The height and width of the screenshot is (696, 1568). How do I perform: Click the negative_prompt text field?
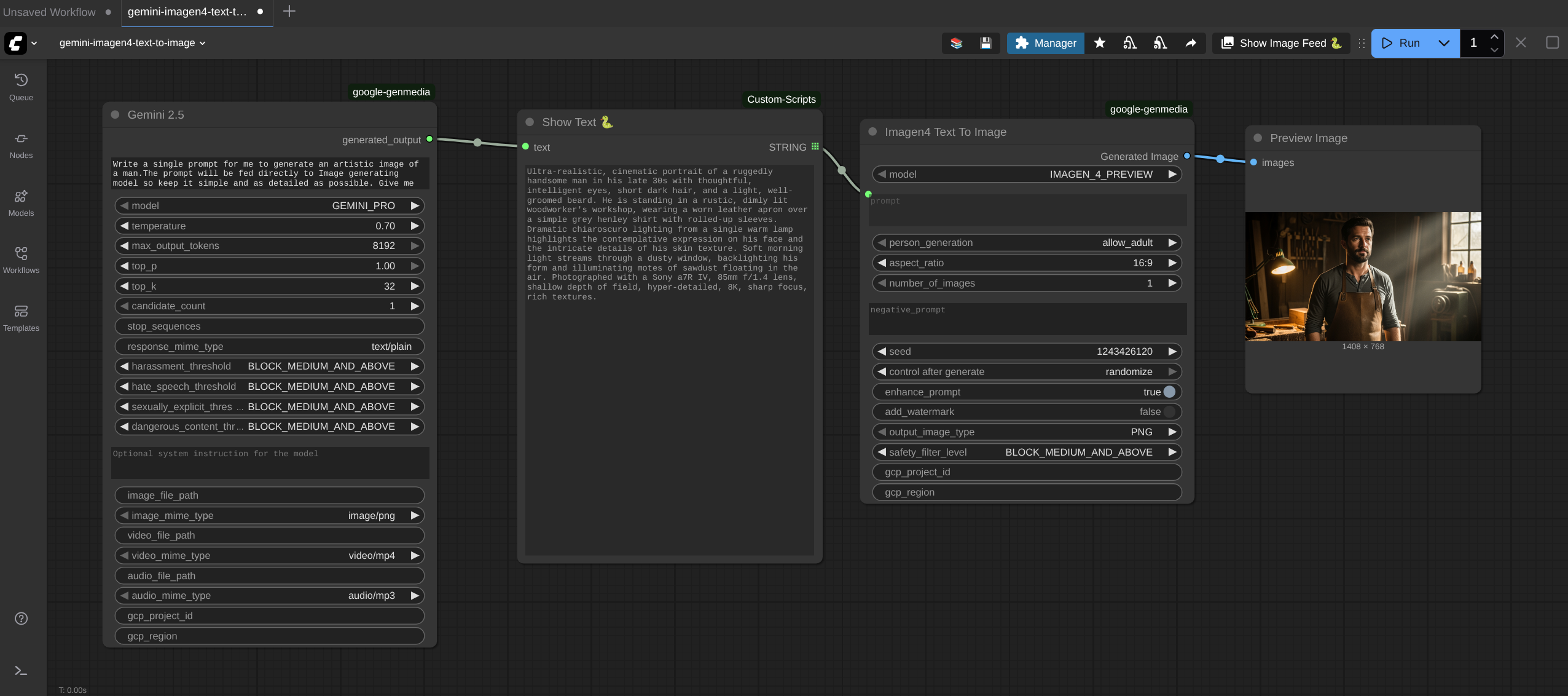point(1027,318)
